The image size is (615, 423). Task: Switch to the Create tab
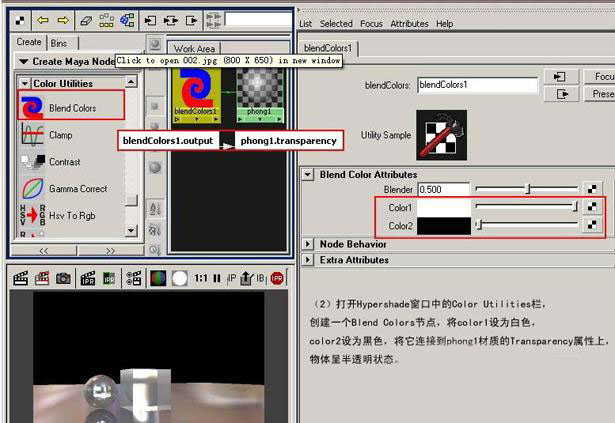(x=29, y=42)
